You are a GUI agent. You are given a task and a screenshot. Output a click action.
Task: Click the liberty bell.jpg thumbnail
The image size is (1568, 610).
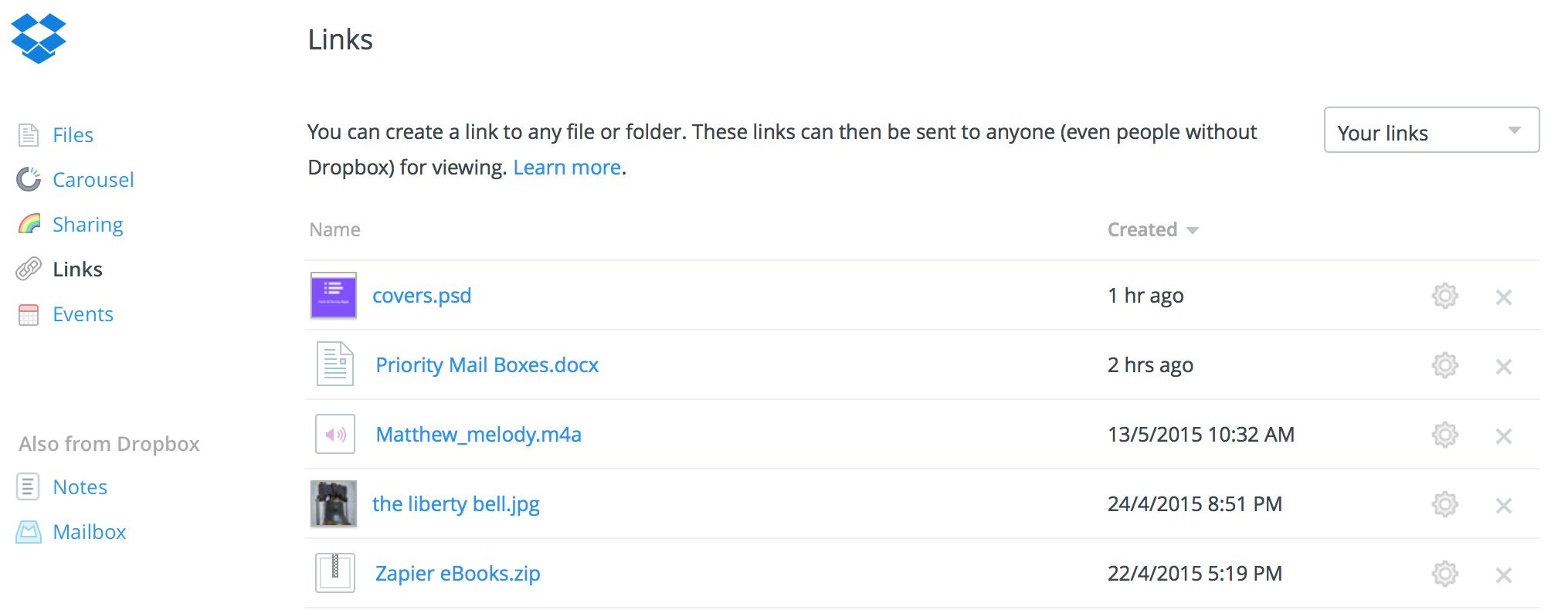point(334,503)
